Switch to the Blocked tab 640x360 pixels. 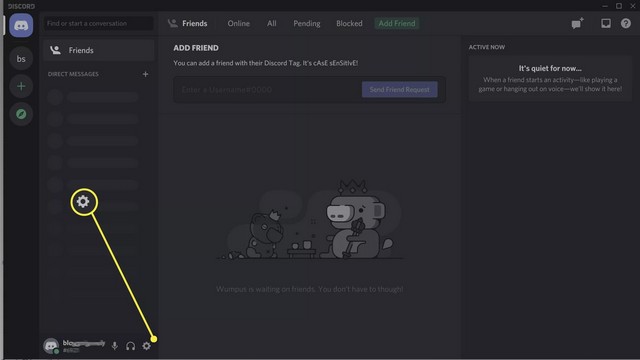click(349, 24)
